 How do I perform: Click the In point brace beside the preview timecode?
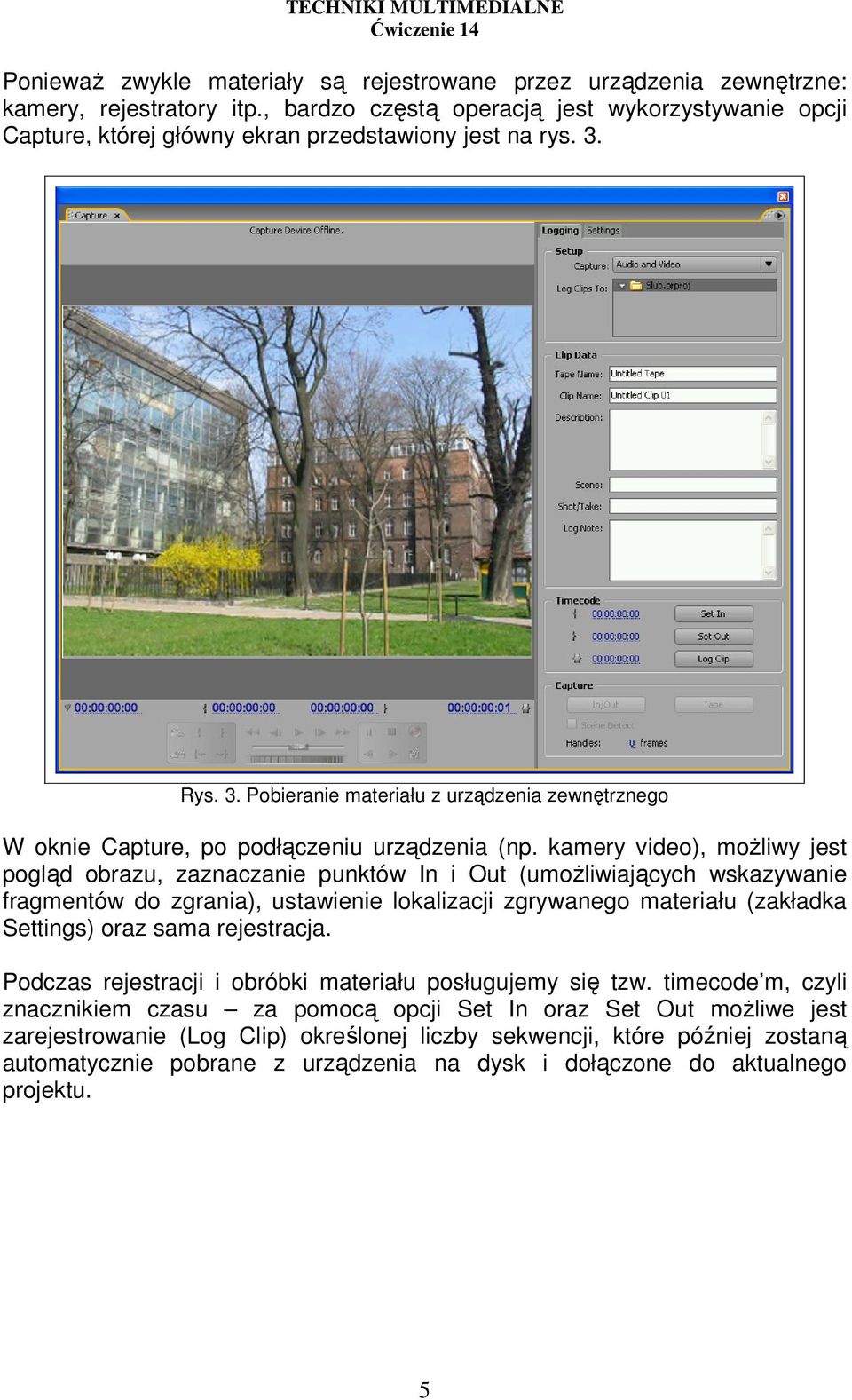(x=205, y=708)
